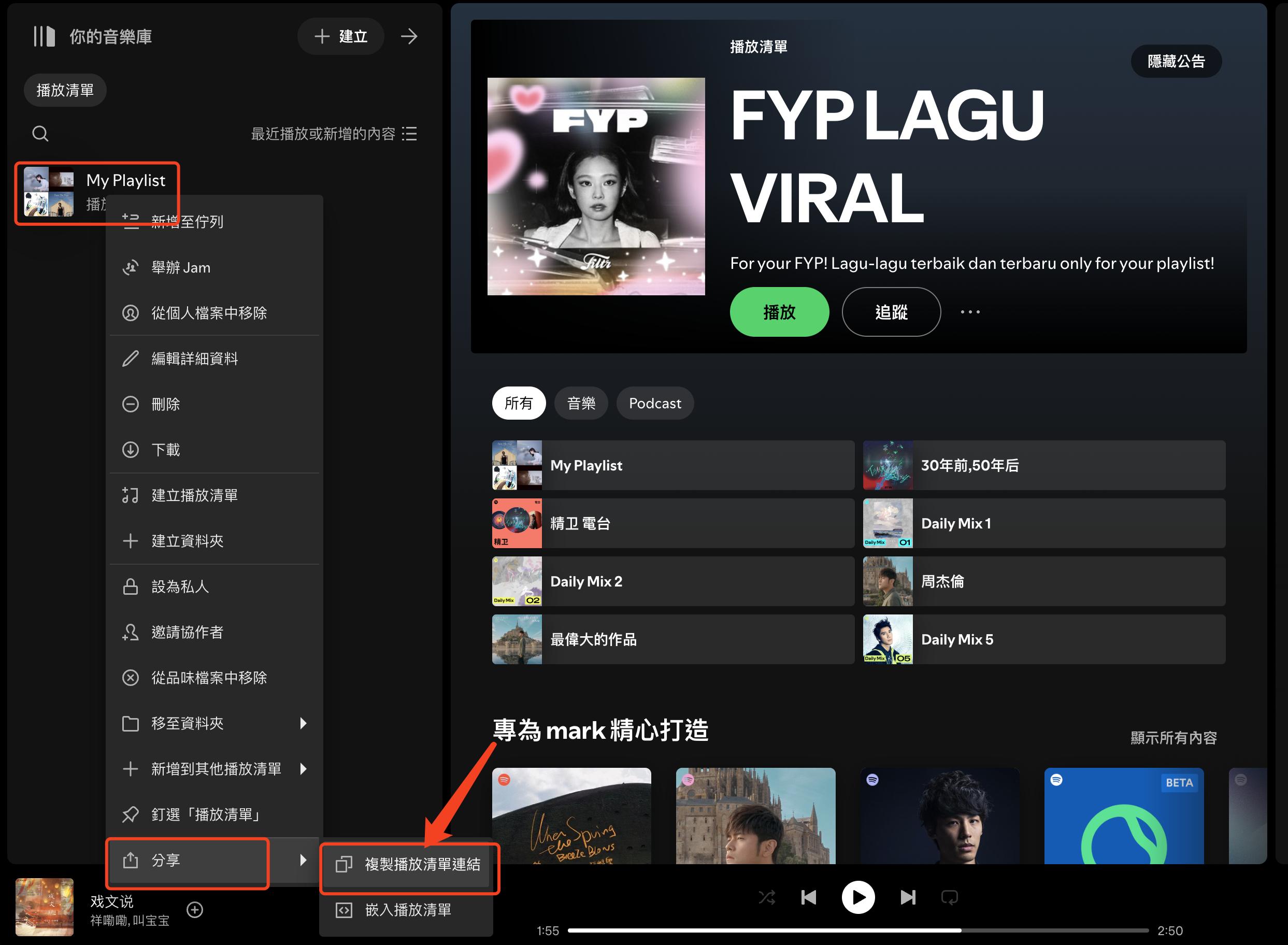Click the 從個人檔案中移除 profile icon
The height and width of the screenshot is (945, 1288).
[x=131, y=313]
